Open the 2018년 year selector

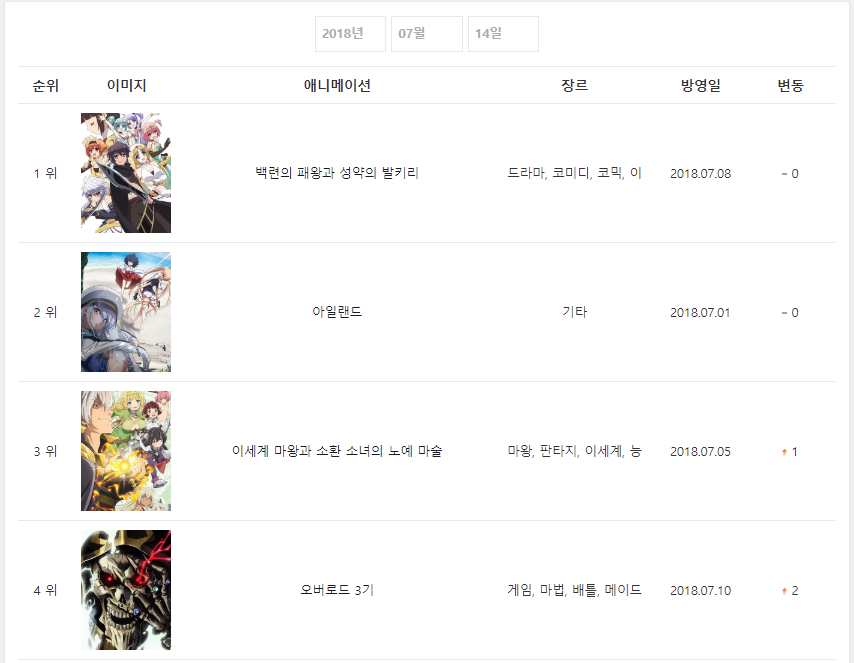point(350,34)
